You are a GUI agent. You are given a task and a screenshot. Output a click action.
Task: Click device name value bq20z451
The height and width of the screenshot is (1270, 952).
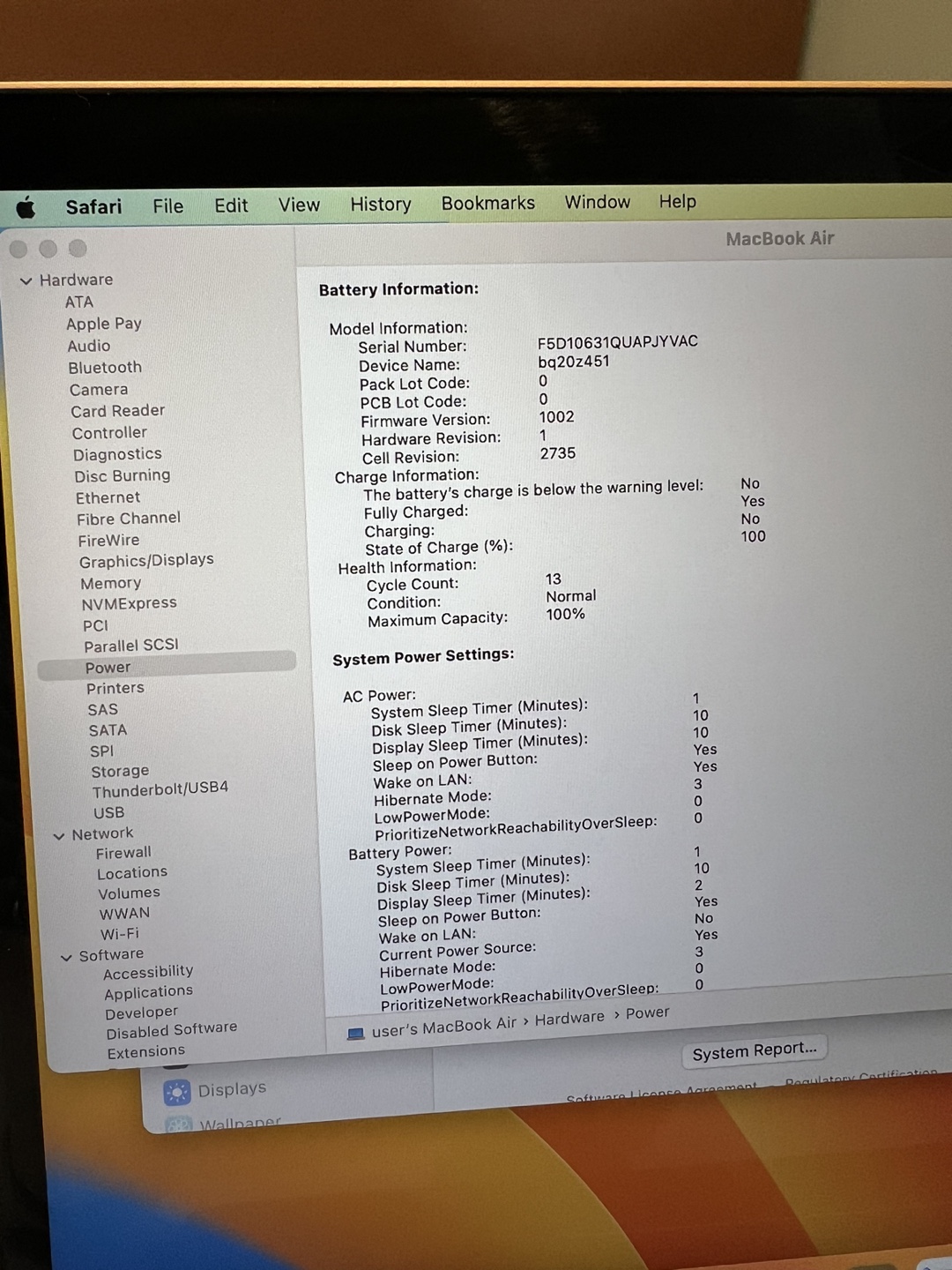[574, 362]
